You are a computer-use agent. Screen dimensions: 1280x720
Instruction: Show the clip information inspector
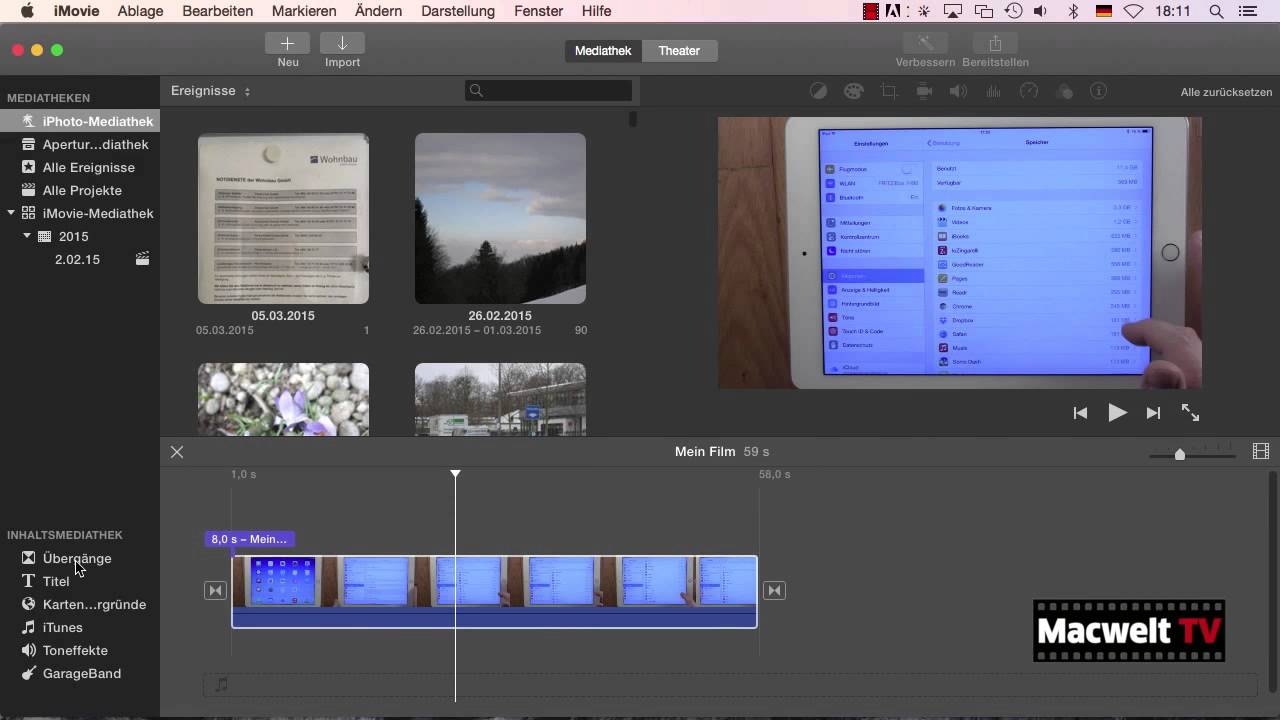(1099, 91)
